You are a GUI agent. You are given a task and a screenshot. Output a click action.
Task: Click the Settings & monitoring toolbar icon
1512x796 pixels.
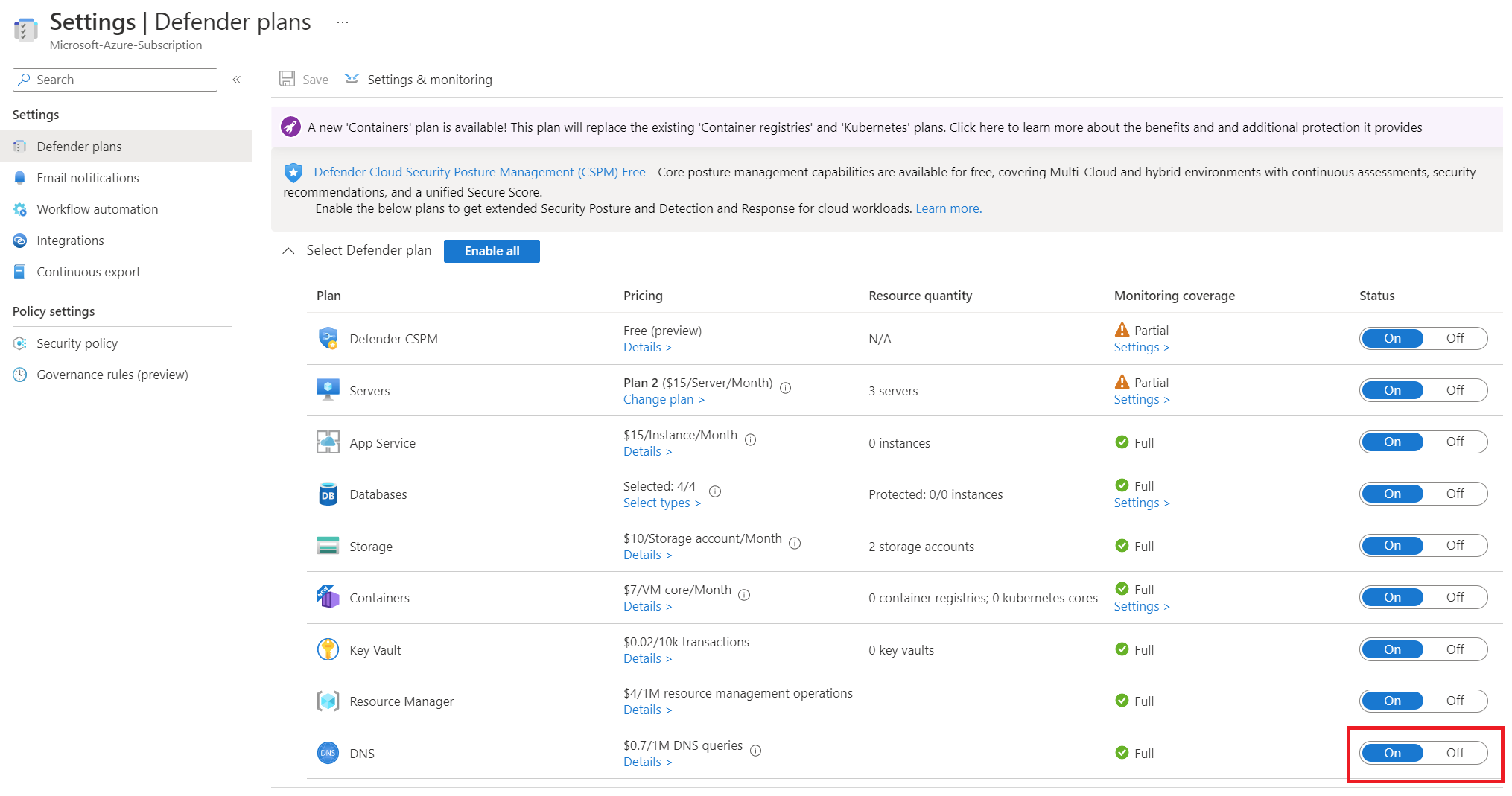(x=352, y=79)
